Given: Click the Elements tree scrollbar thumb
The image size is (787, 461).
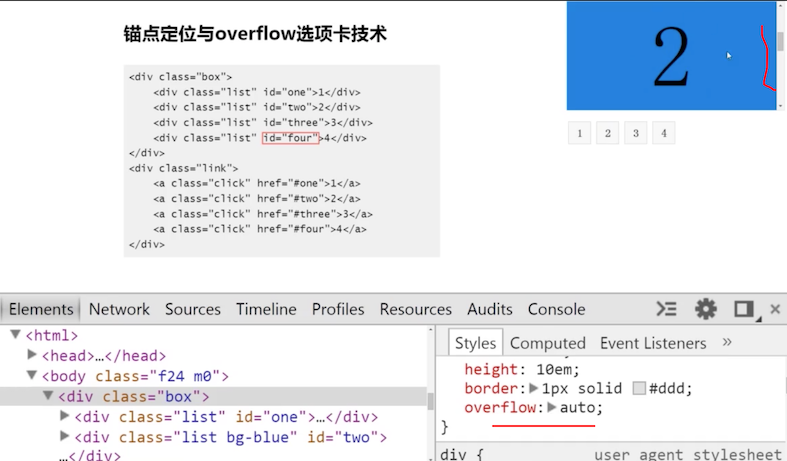Looking at the screenshot, I should pyautogui.click(x=430, y=401).
